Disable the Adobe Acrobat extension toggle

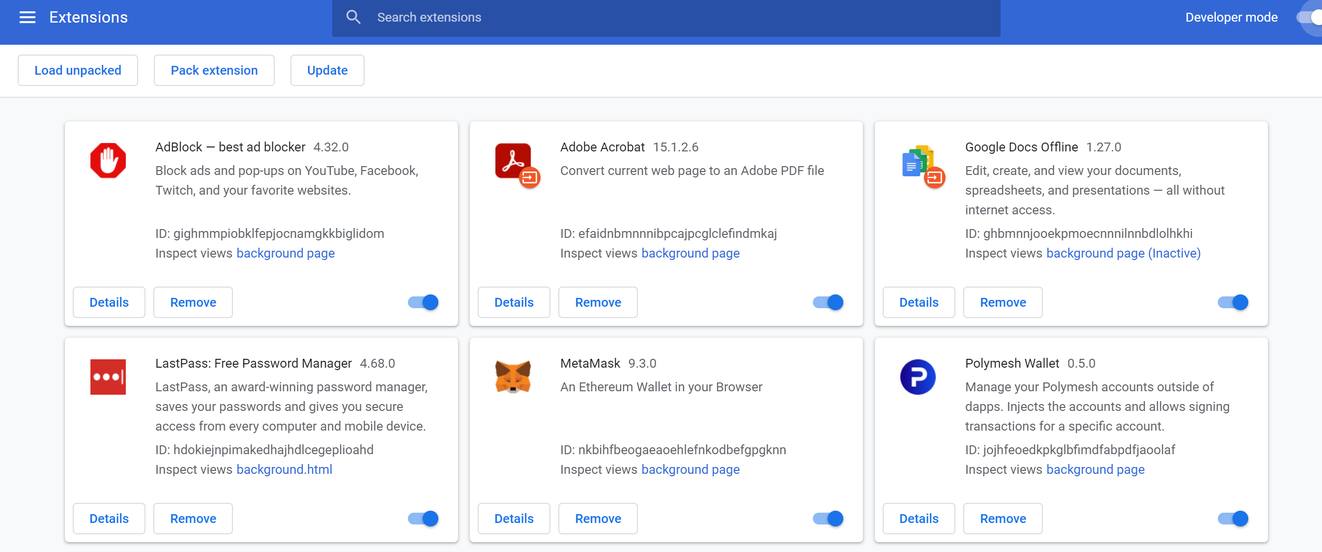coord(828,302)
